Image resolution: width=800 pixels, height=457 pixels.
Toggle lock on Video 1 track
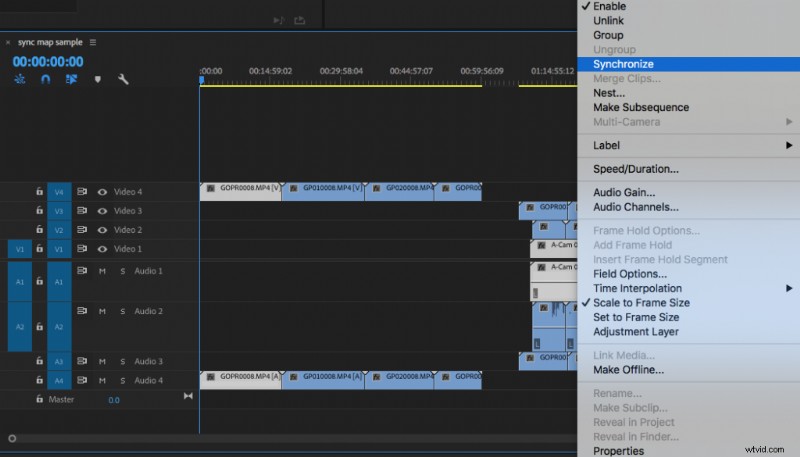(x=39, y=249)
